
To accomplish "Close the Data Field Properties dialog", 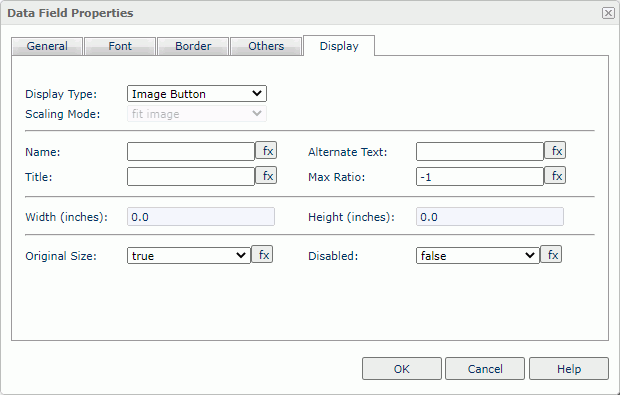I will [x=608, y=13].
